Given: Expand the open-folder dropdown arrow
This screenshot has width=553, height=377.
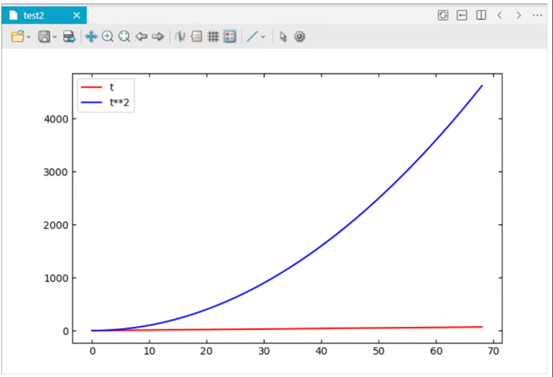Looking at the screenshot, I should [x=29, y=37].
